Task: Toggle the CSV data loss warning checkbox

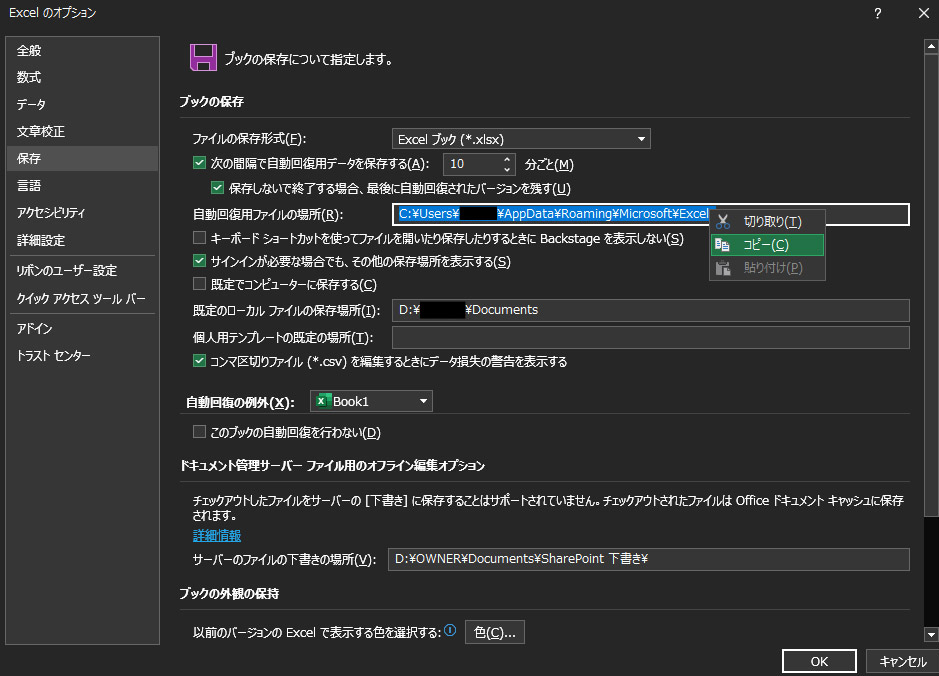Action: tap(199, 362)
